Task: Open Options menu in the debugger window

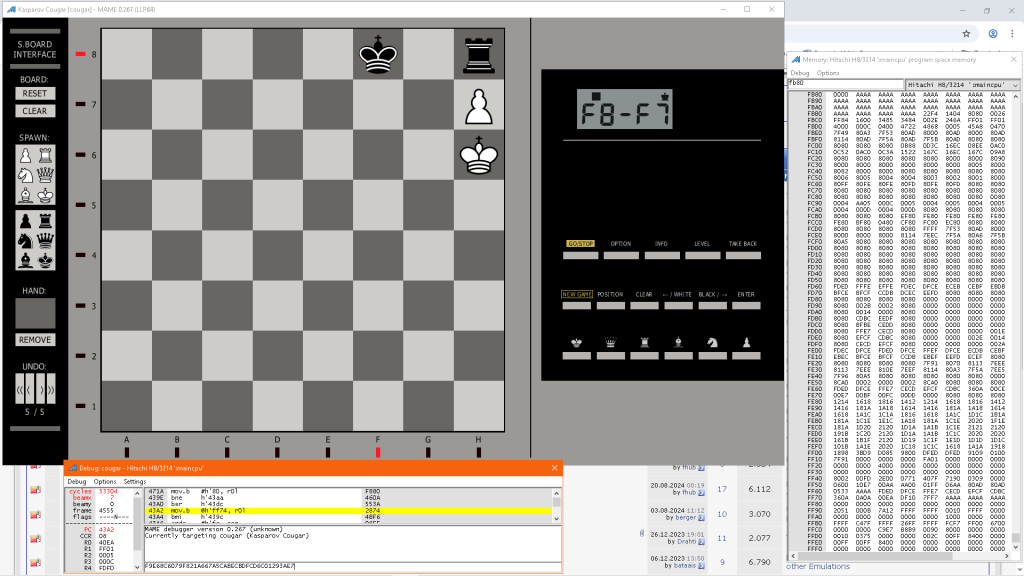Action: [x=104, y=481]
